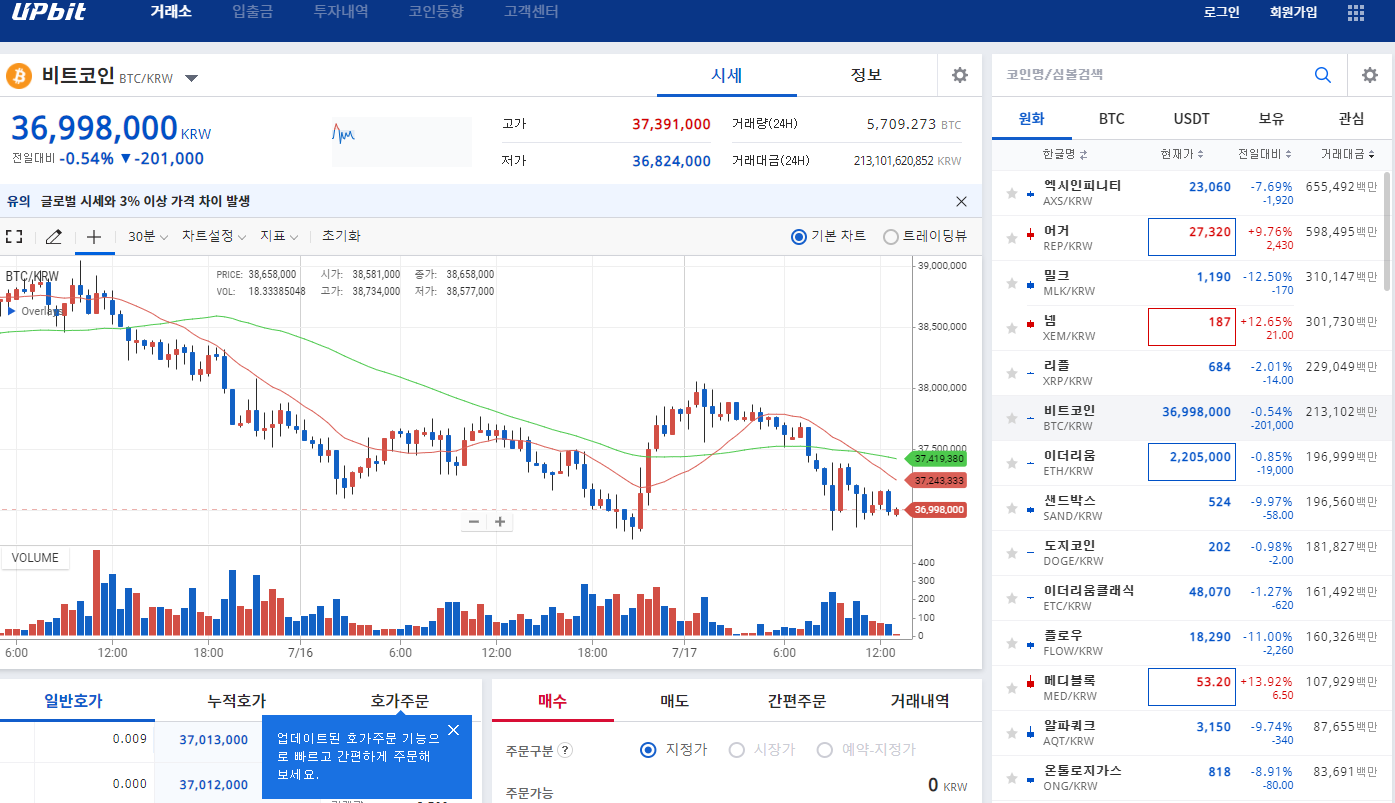
Task: Switch to the 정보 tab
Action: coord(866,75)
